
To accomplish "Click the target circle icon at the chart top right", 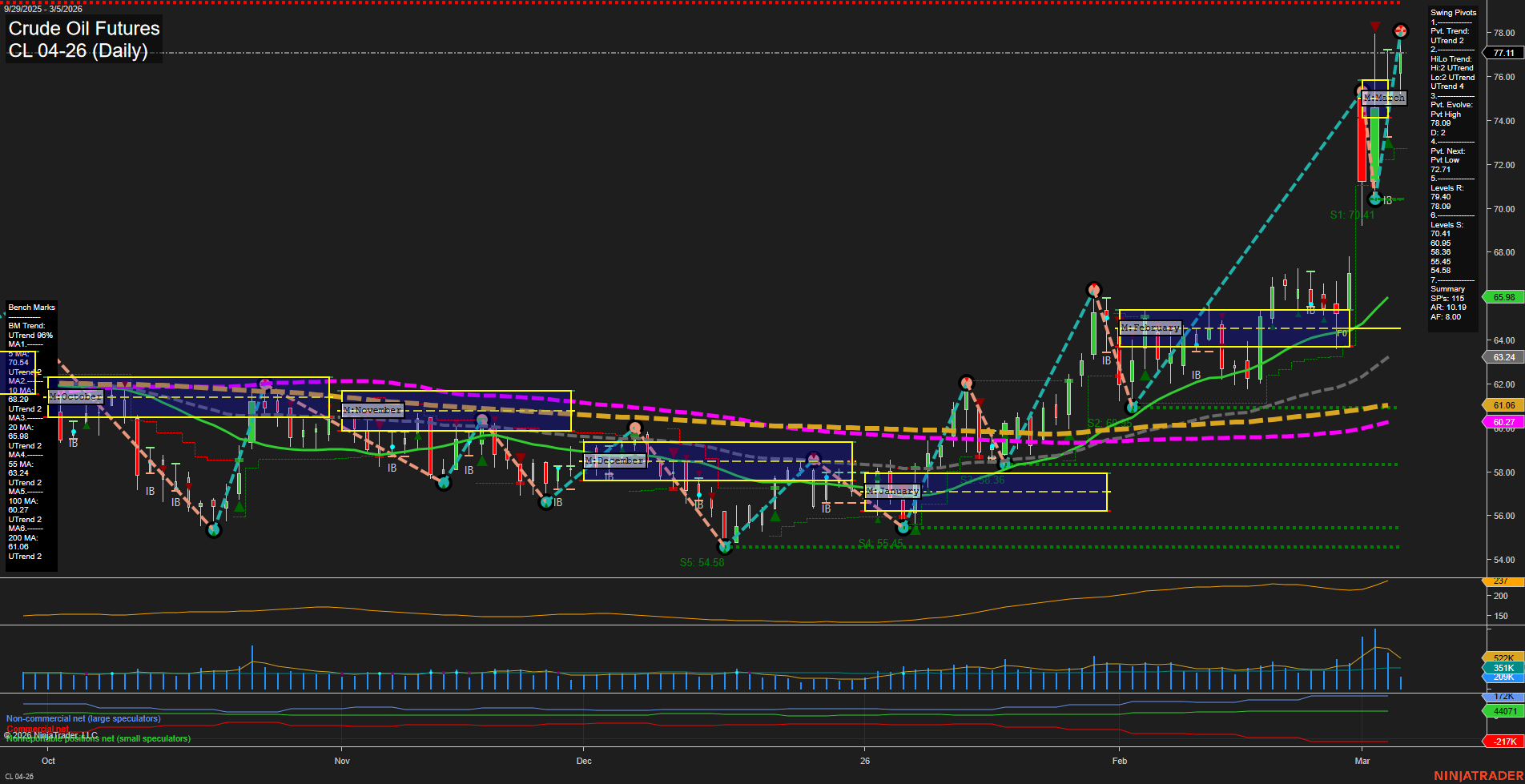I will pos(1402,32).
